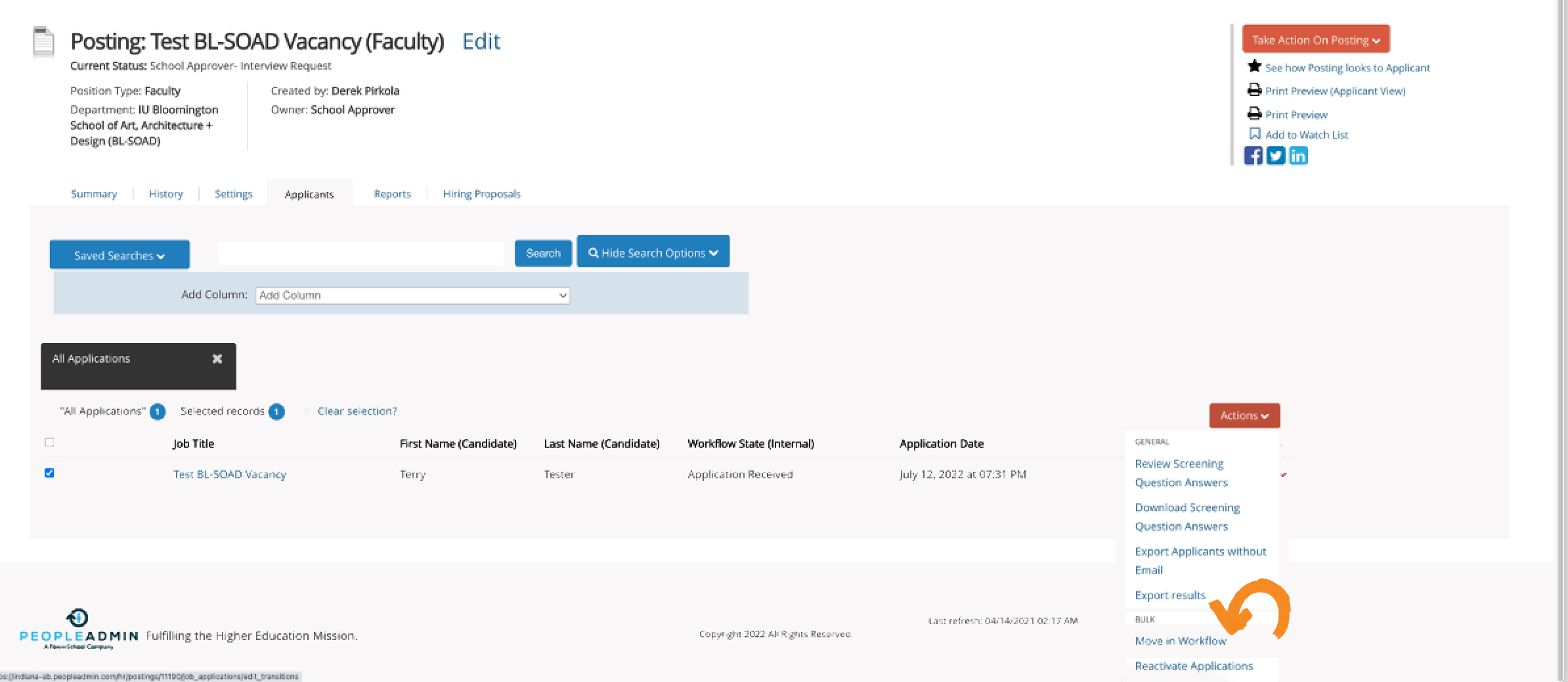Collapse with Hide Search Options button
1568x682 pixels.
coord(653,252)
